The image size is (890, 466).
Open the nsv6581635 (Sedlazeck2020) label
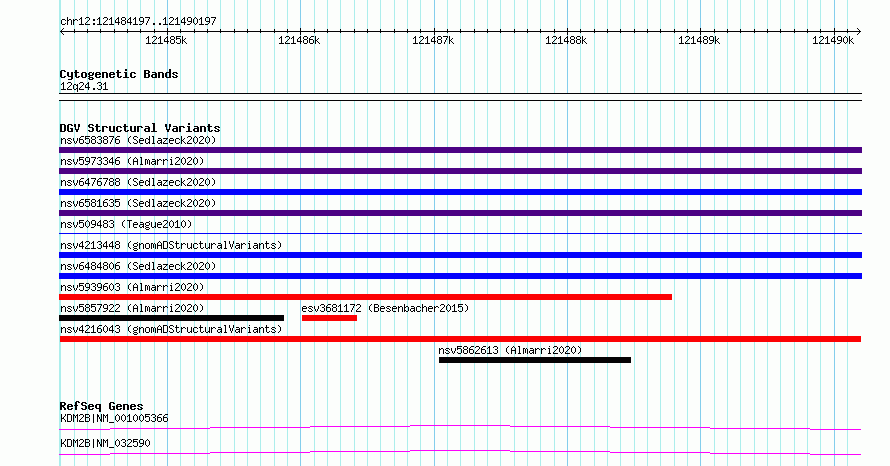[x=138, y=203]
